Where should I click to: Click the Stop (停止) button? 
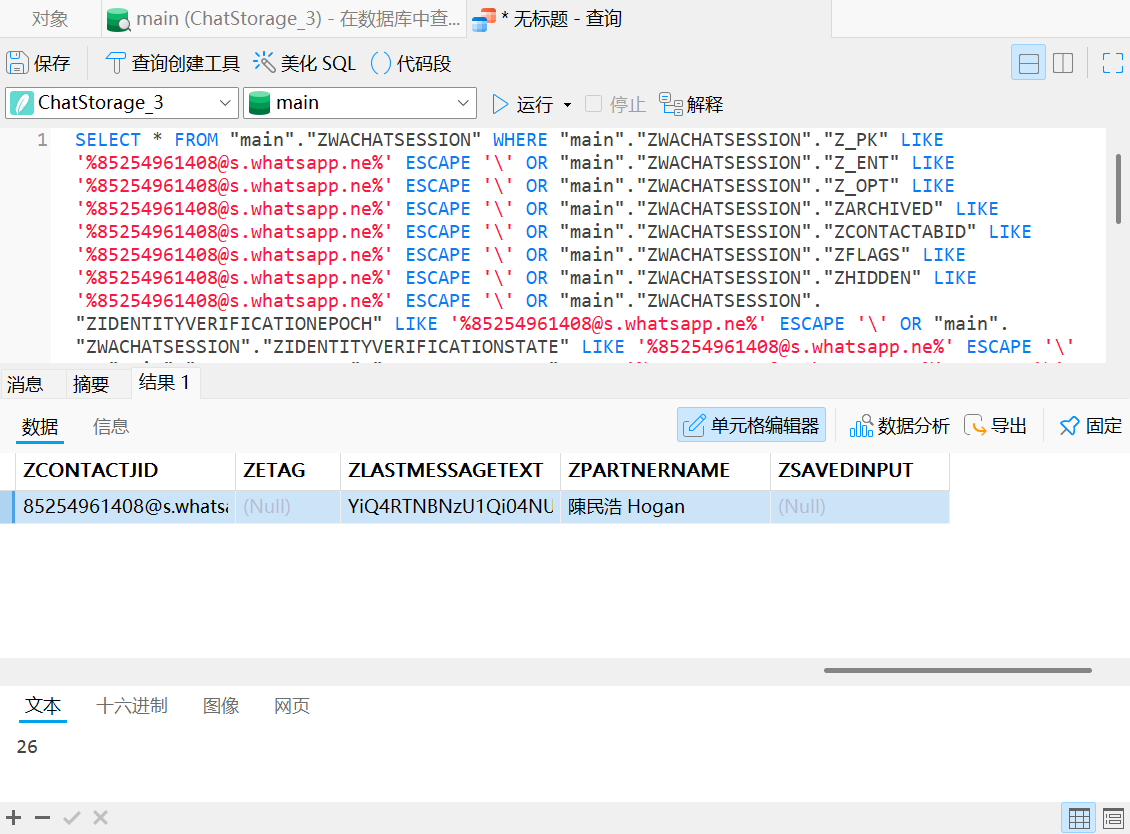coord(615,105)
